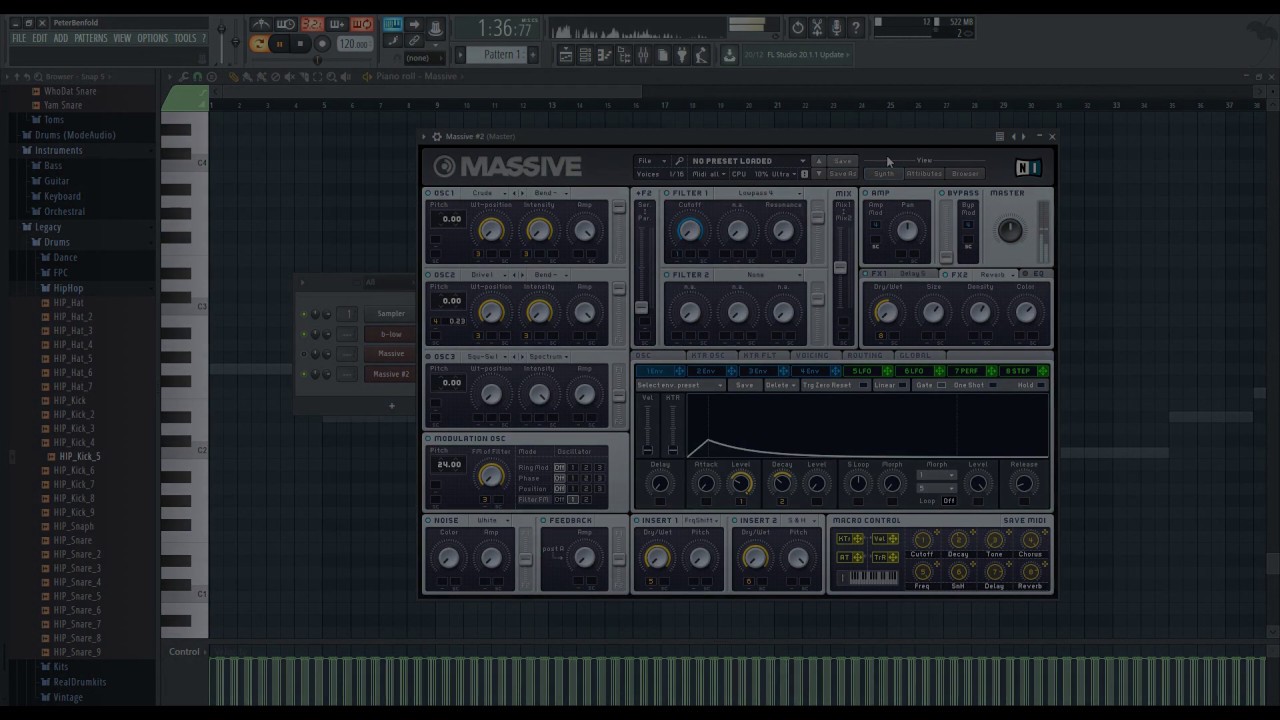Select the Sampler channel in channel rack
The width and height of the screenshot is (1280, 720).
coord(391,314)
